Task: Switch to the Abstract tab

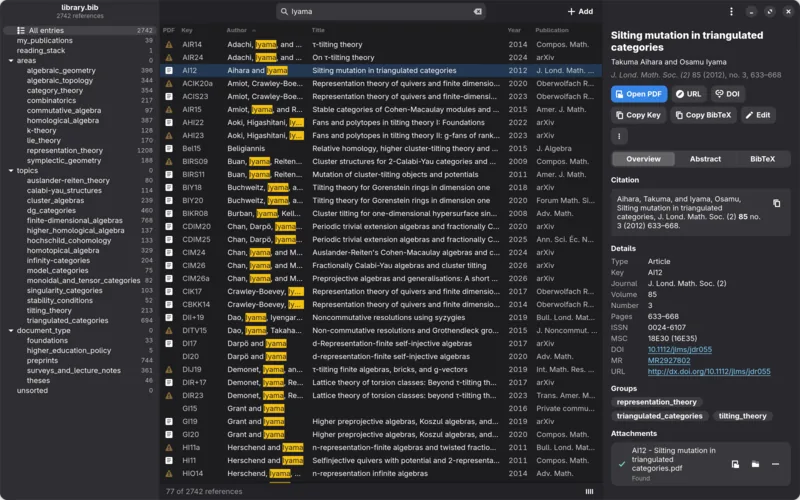Action: (x=705, y=159)
